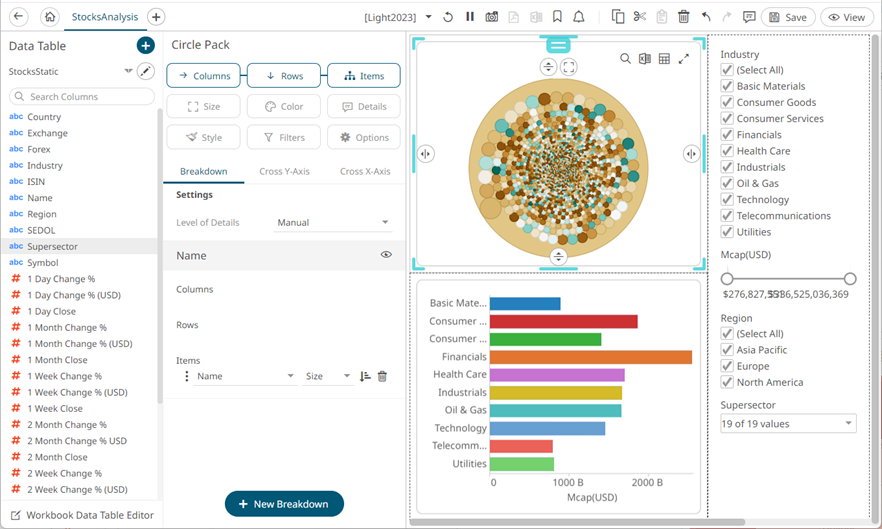The image size is (882, 529).
Task: Click the bookmark icon in the toolbar
Action: pos(557,17)
